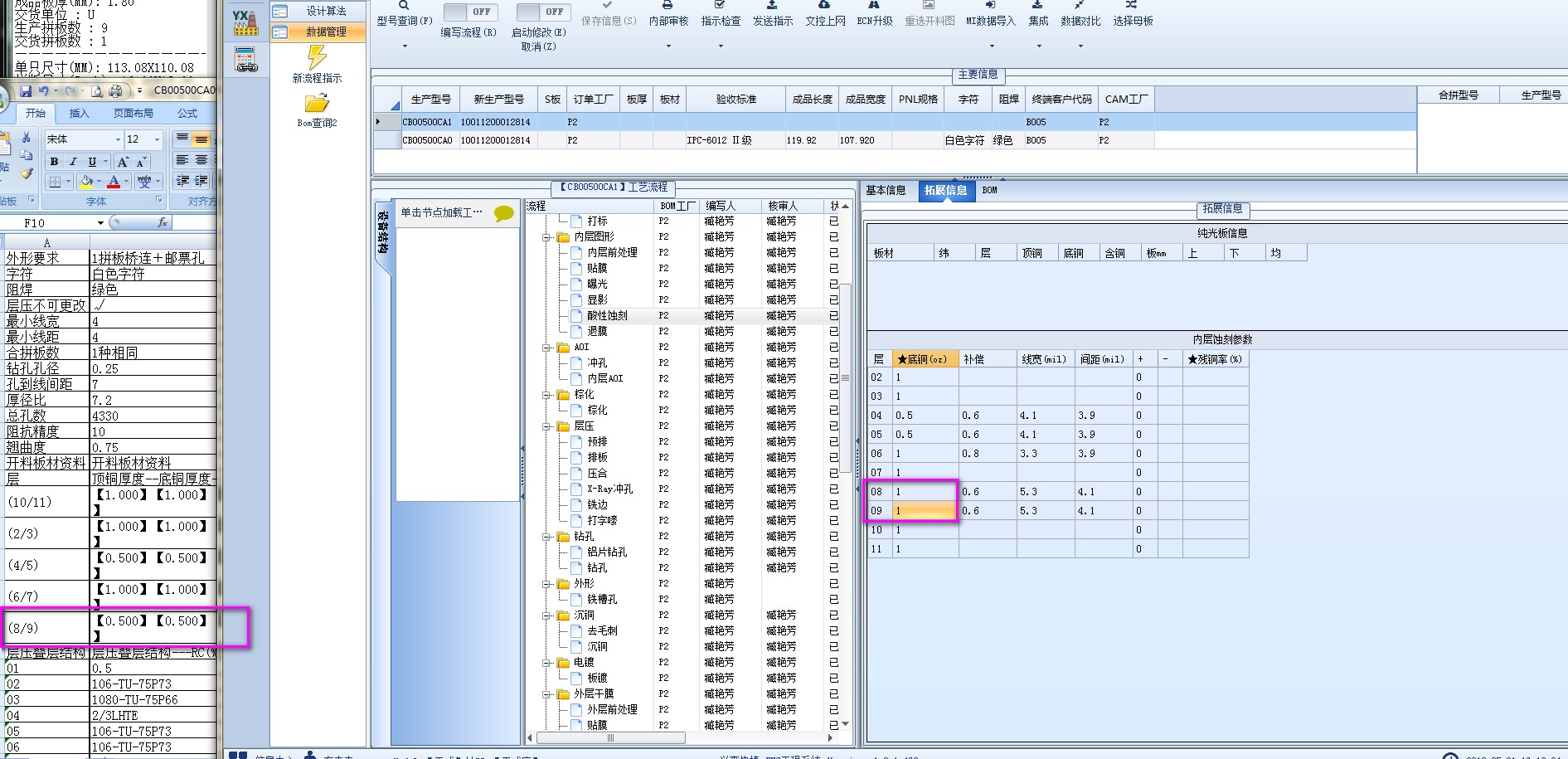The image size is (1568, 759).
Task: Click the 取消(Z) button
Action: point(539,46)
